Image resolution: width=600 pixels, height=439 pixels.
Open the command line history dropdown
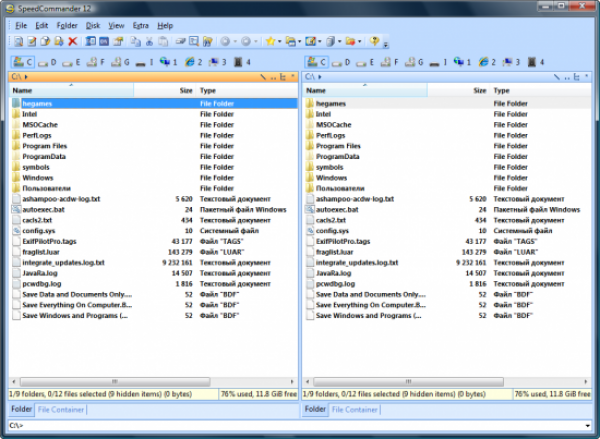point(589,426)
